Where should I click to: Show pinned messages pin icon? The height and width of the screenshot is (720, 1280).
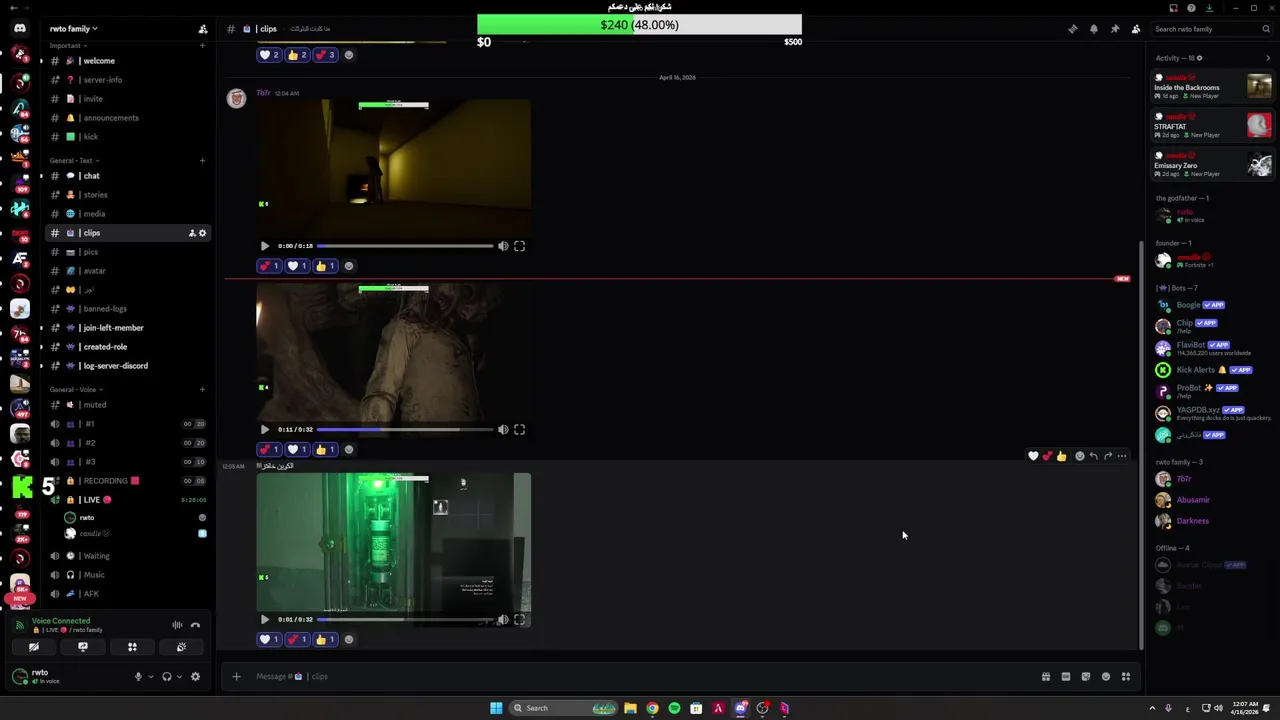point(1115,29)
